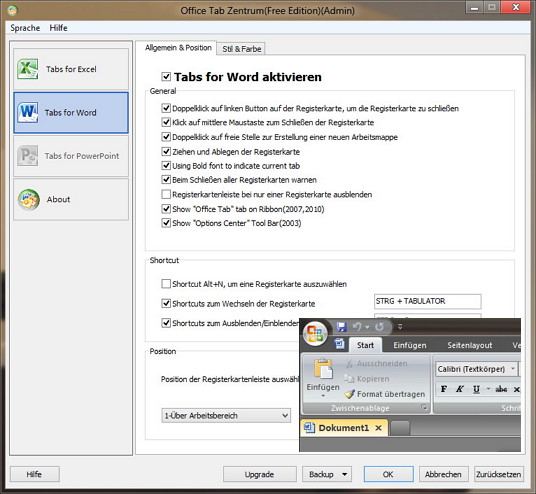Viewport: 536px width, 494px height.
Task: Toggle Shortcuts zum Wechseln der Registerkarte
Action: pyautogui.click(x=166, y=304)
